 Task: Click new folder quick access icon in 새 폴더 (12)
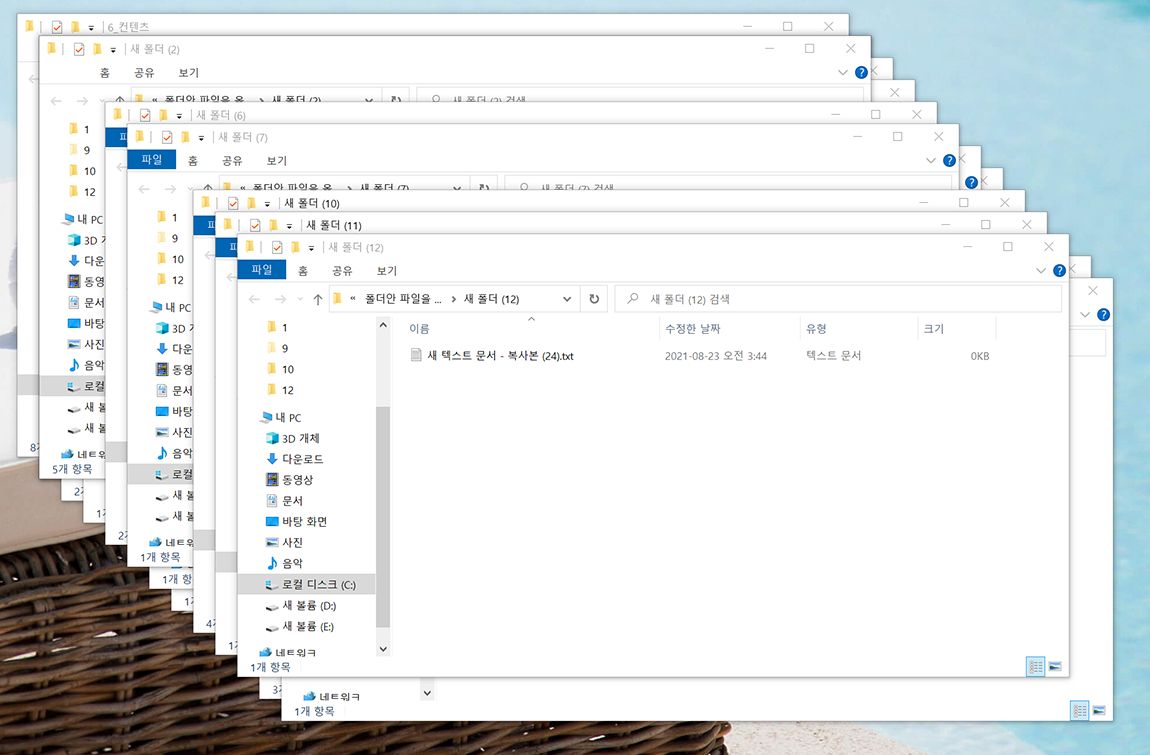click(296, 247)
